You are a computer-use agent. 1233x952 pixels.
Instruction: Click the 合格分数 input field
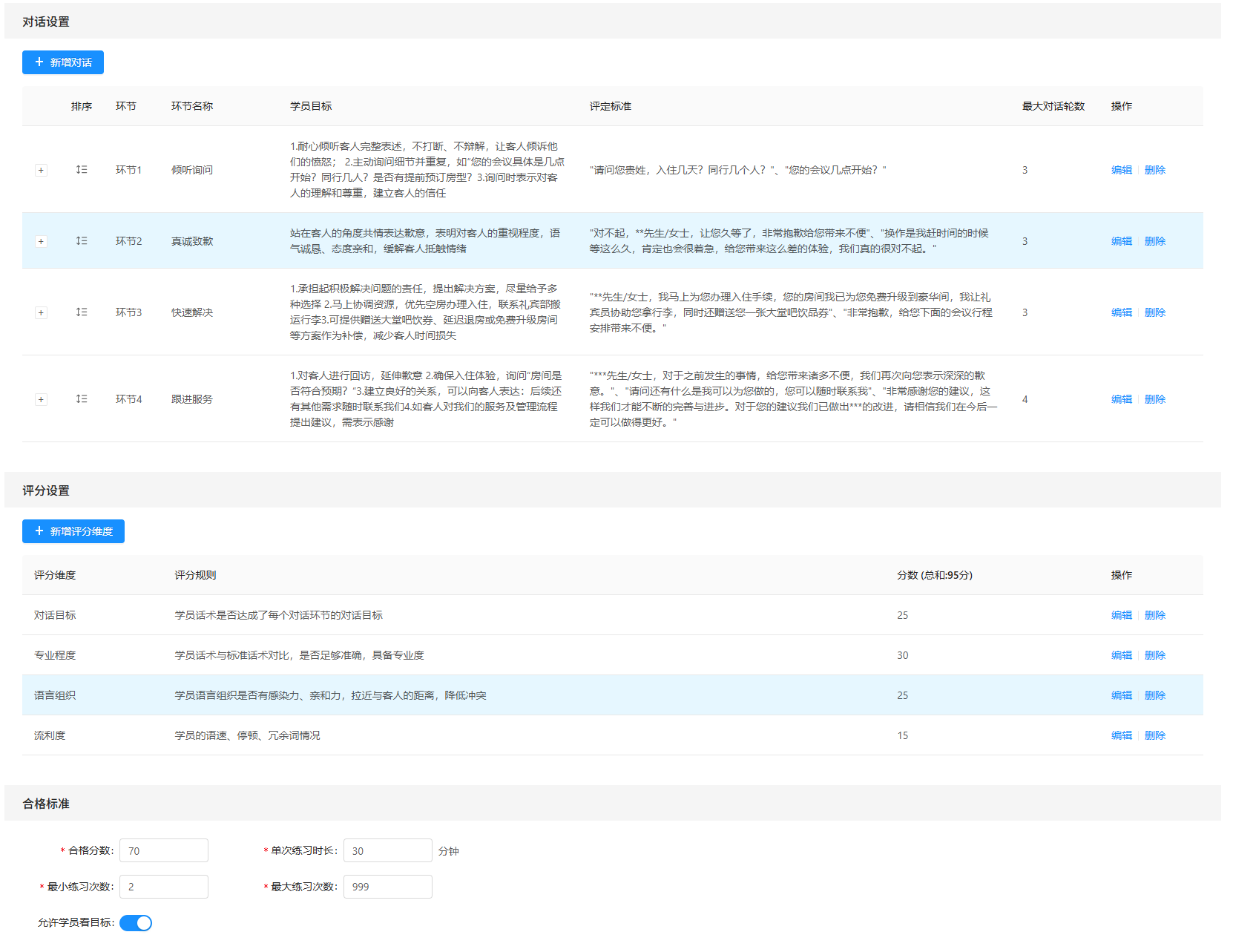tap(164, 851)
